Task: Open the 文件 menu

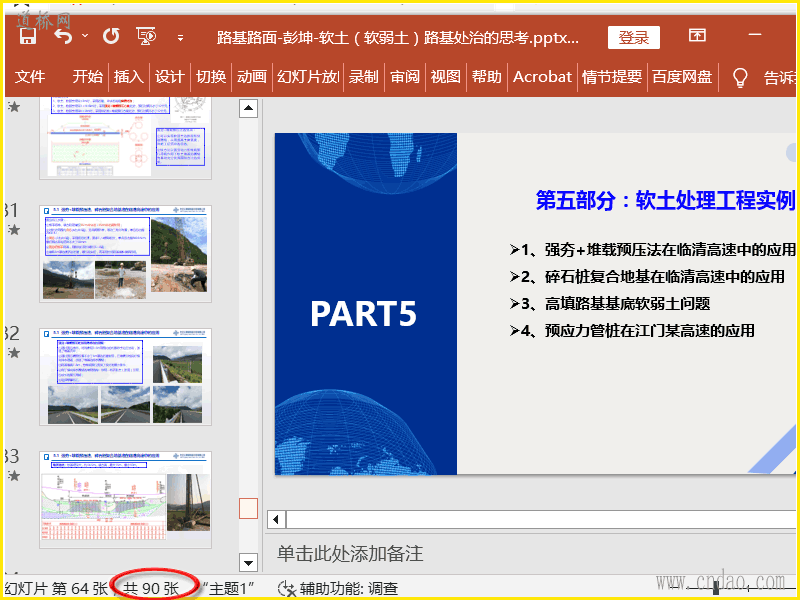Action: tap(30, 77)
